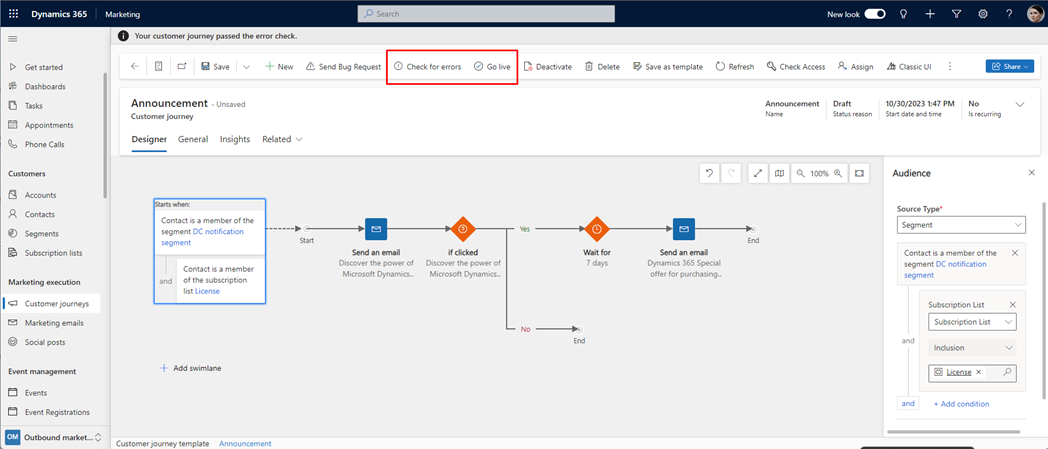This screenshot has width=1048, height=449.
Task: Open the Share dropdown button
Action: click(1009, 66)
